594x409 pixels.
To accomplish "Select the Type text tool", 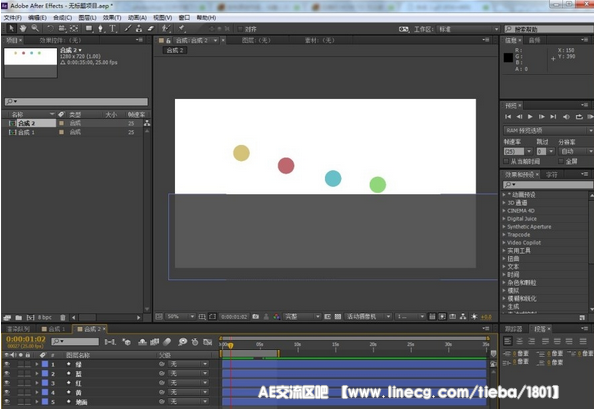I will click(x=113, y=28).
